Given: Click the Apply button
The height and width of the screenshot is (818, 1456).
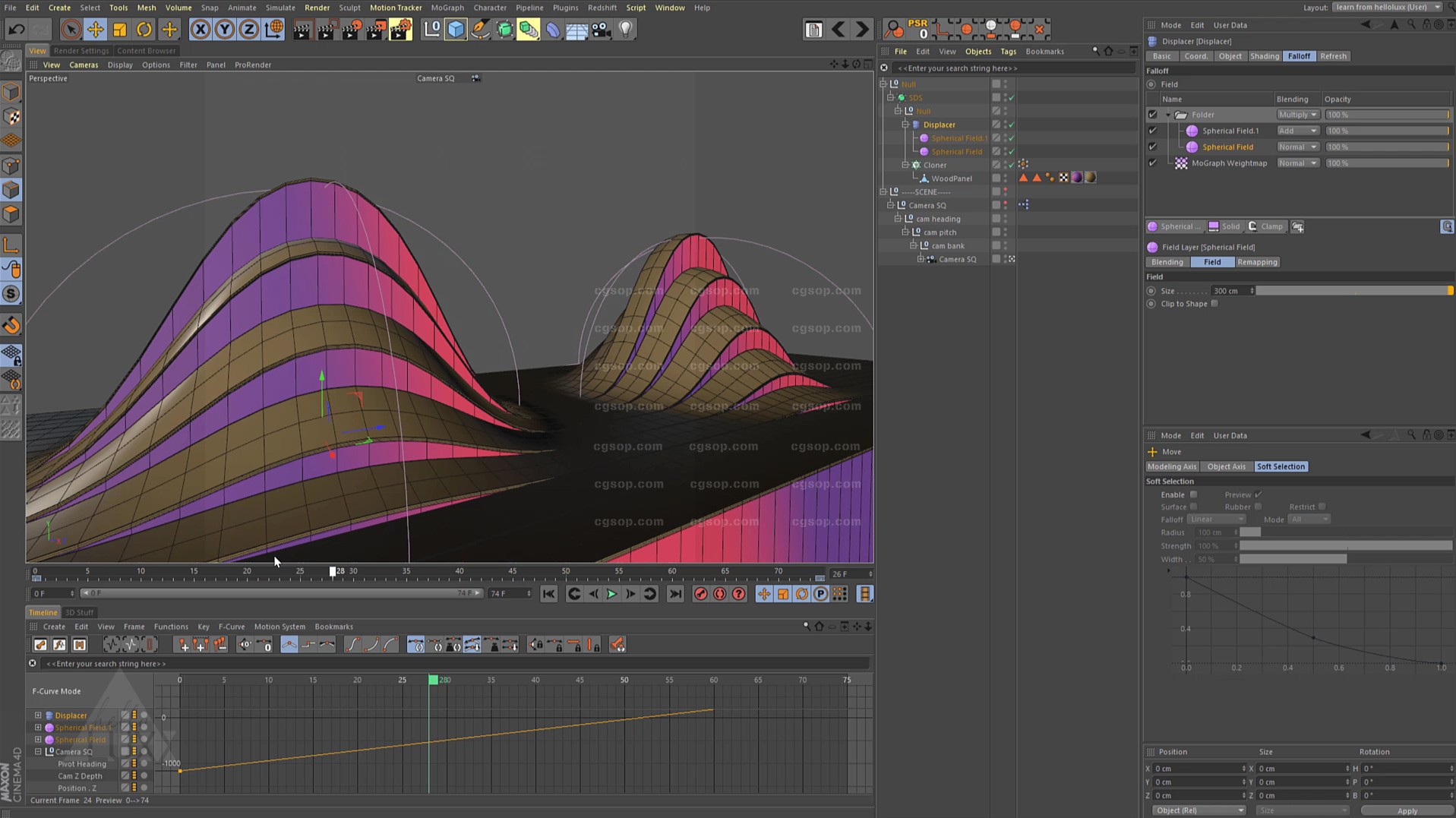Looking at the screenshot, I should pos(1406,810).
